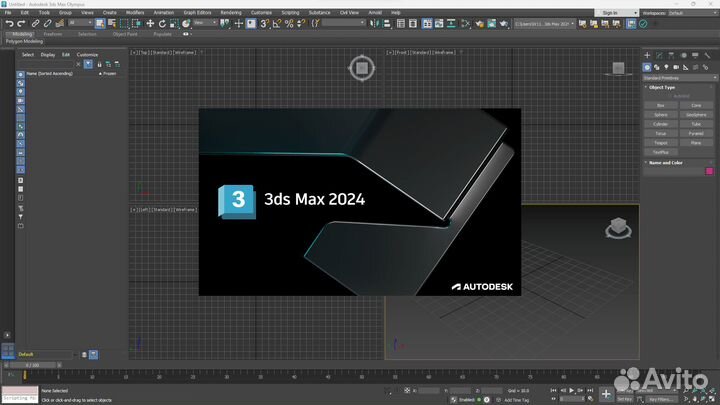
Task: Click the Add Time Tag label
Action: click(x=517, y=400)
